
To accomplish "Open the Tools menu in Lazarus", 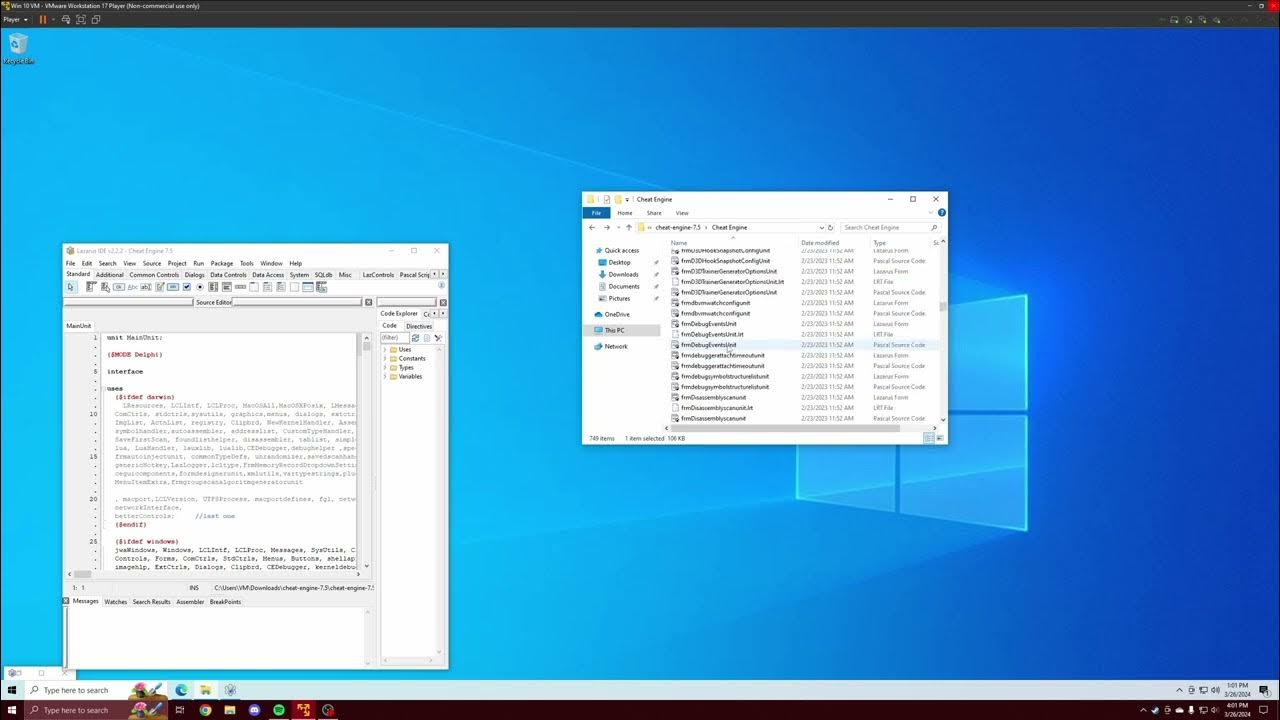I will pos(247,263).
